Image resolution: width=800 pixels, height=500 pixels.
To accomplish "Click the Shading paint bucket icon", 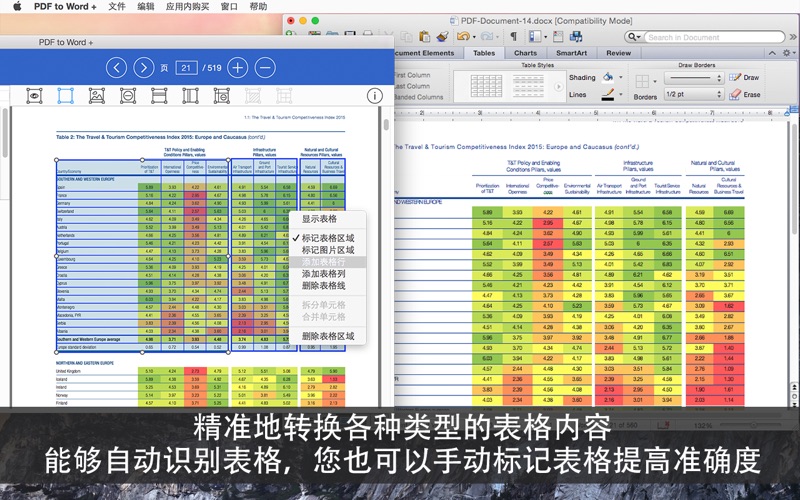I will point(608,77).
